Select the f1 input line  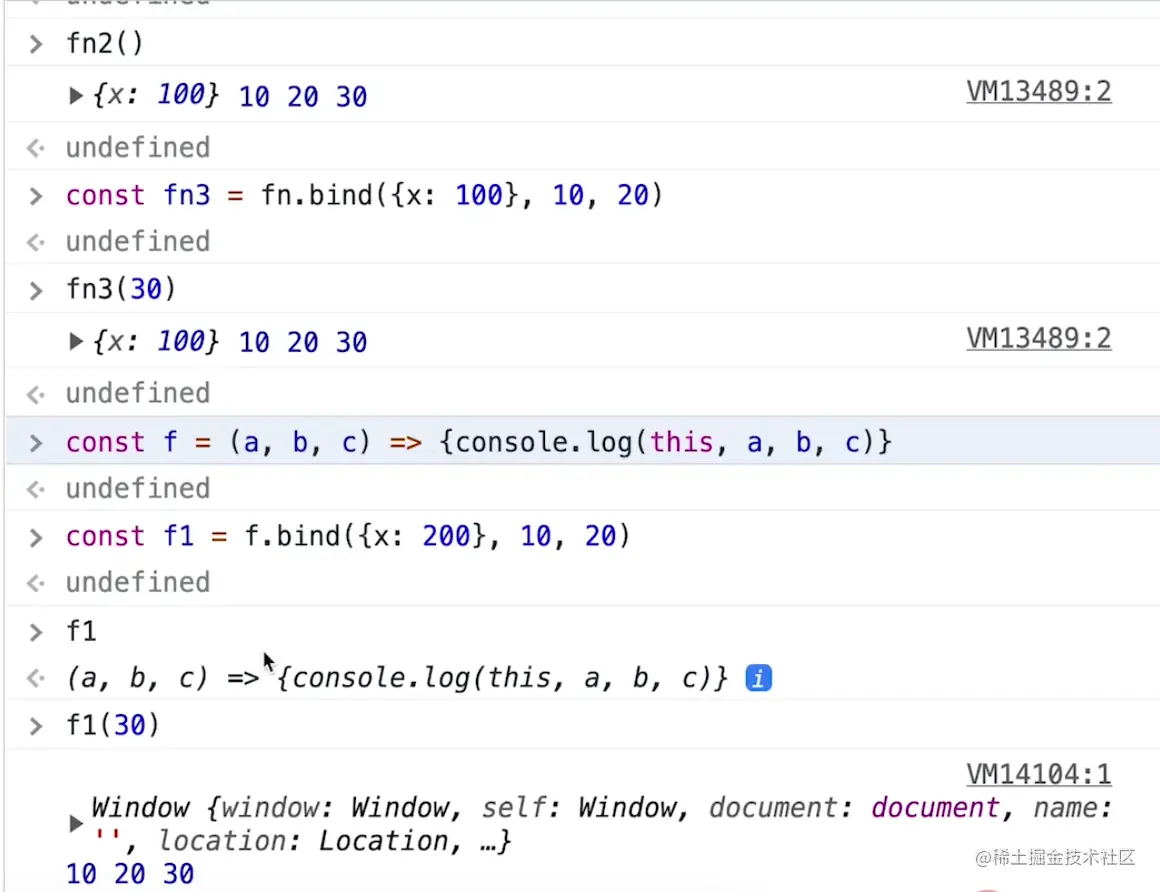tap(81, 631)
